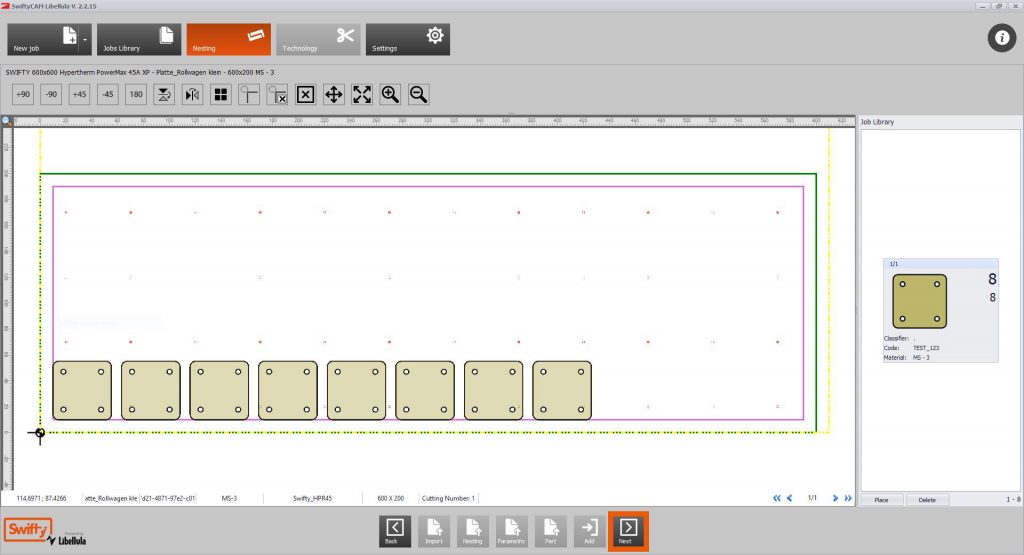
Task: Switch to the Jobs Library tab
Action: click(139, 40)
